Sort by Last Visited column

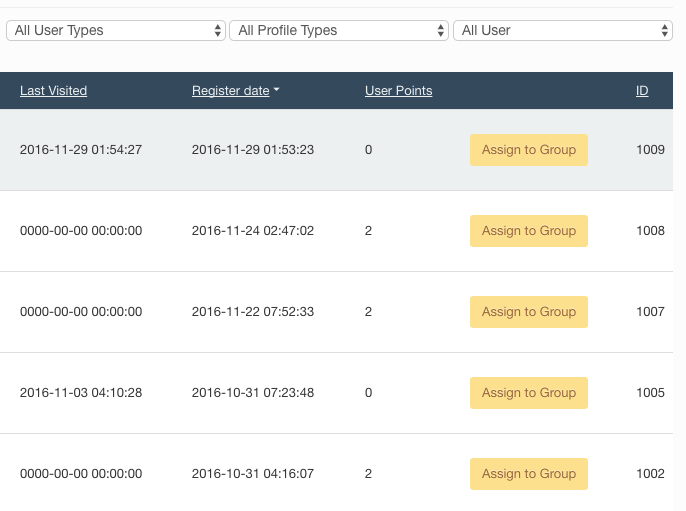click(x=53, y=91)
